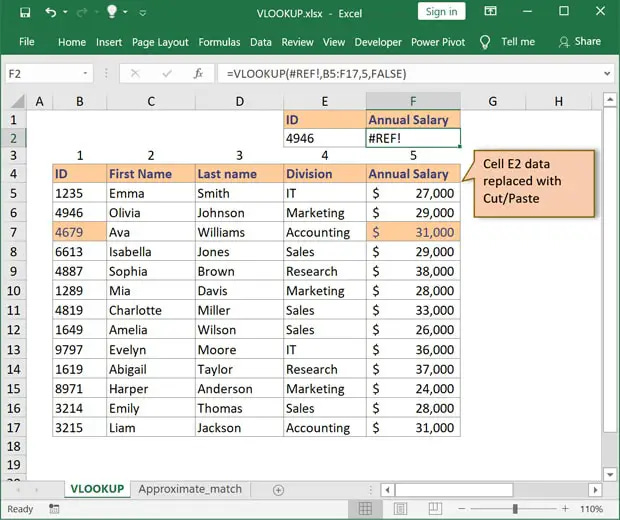Click the formula bar with VLOOKUP formula

click(x=409, y=74)
